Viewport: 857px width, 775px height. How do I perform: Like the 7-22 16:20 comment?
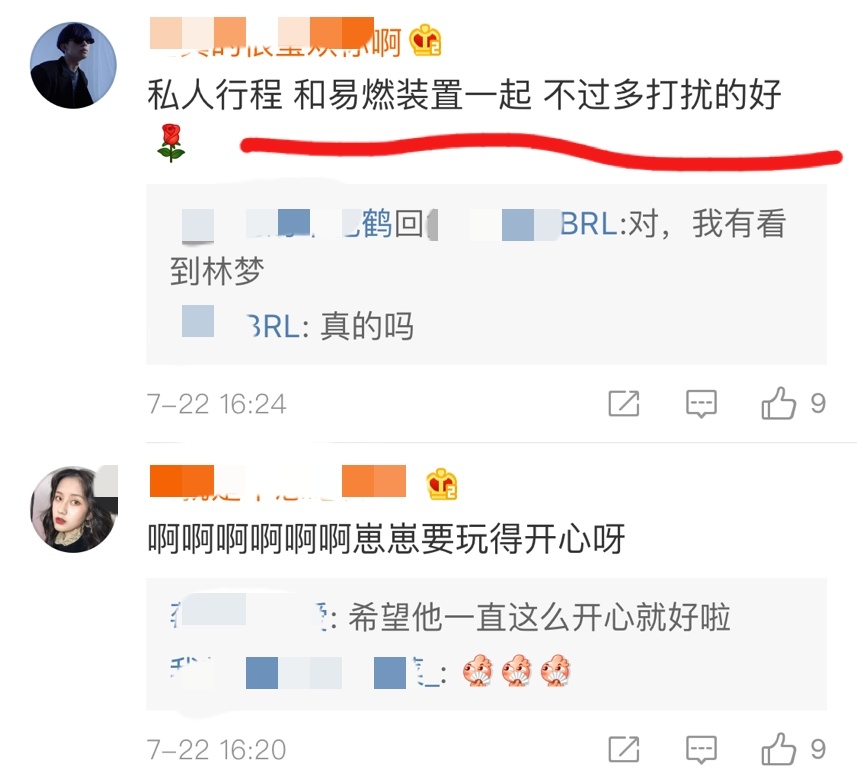(x=778, y=749)
